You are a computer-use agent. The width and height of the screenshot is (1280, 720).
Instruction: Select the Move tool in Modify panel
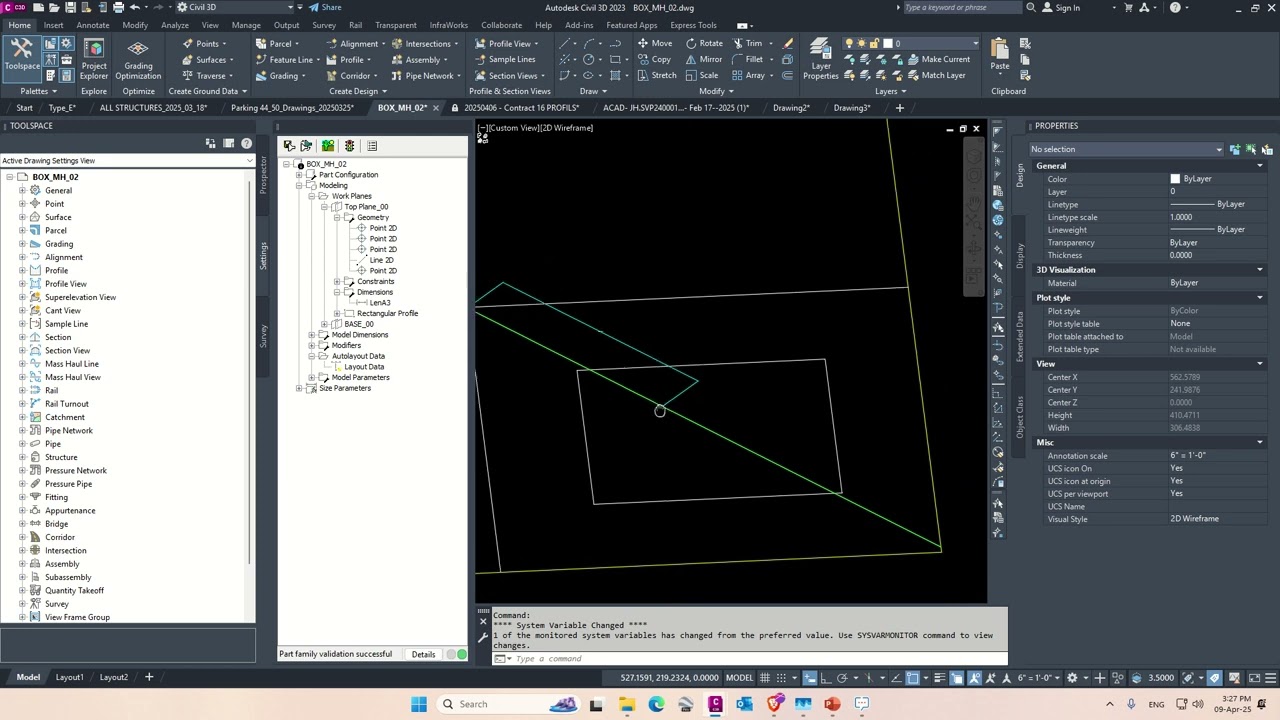point(655,43)
